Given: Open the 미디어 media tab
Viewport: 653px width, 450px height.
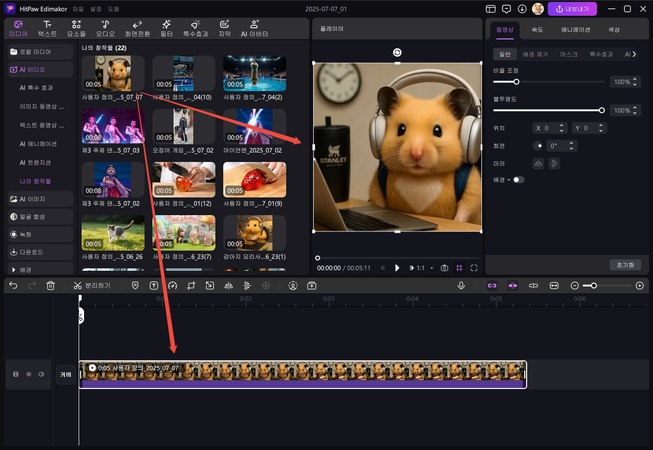Looking at the screenshot, I should click(18, 29).
